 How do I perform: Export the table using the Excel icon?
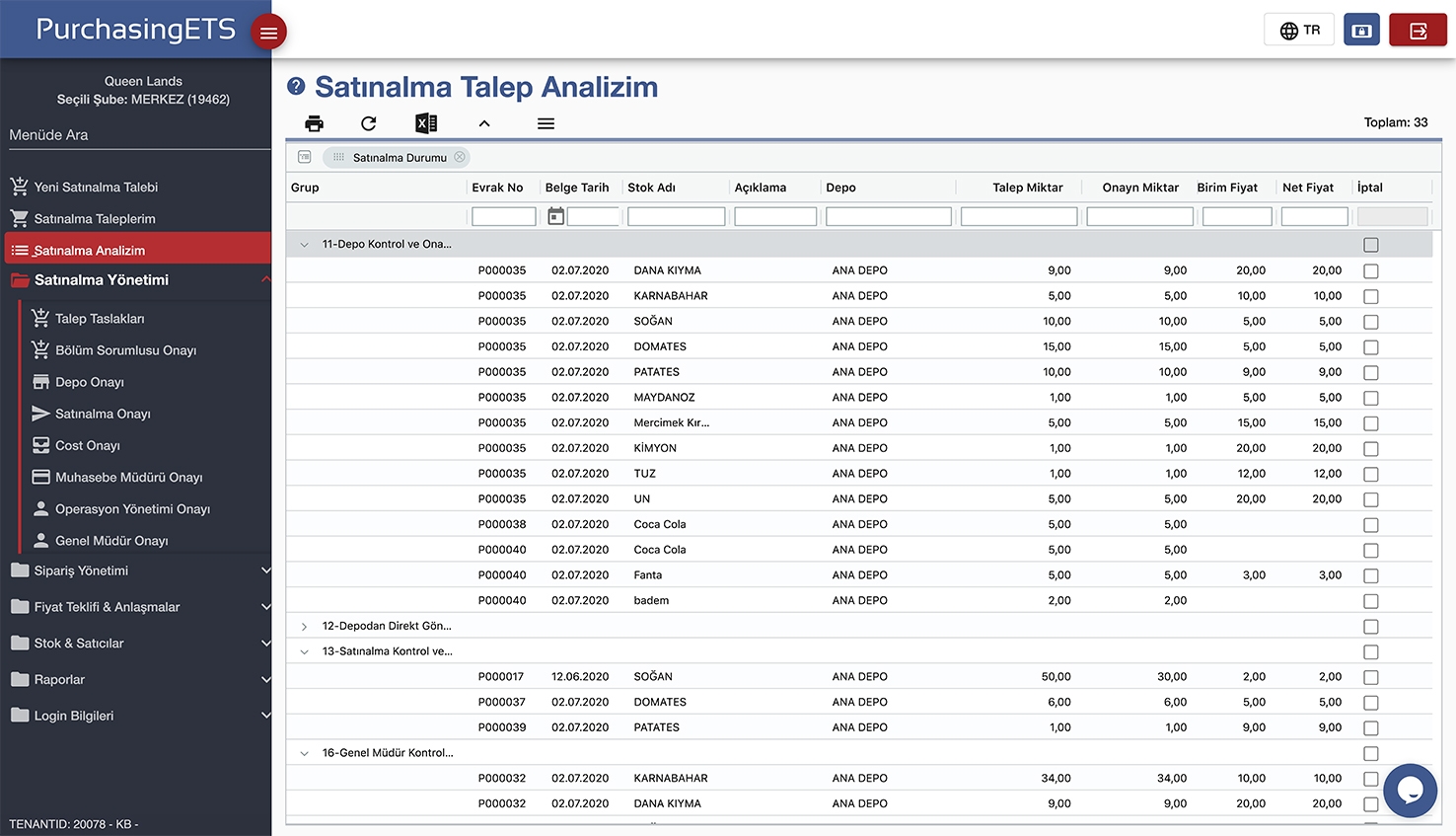pos(426,123)
